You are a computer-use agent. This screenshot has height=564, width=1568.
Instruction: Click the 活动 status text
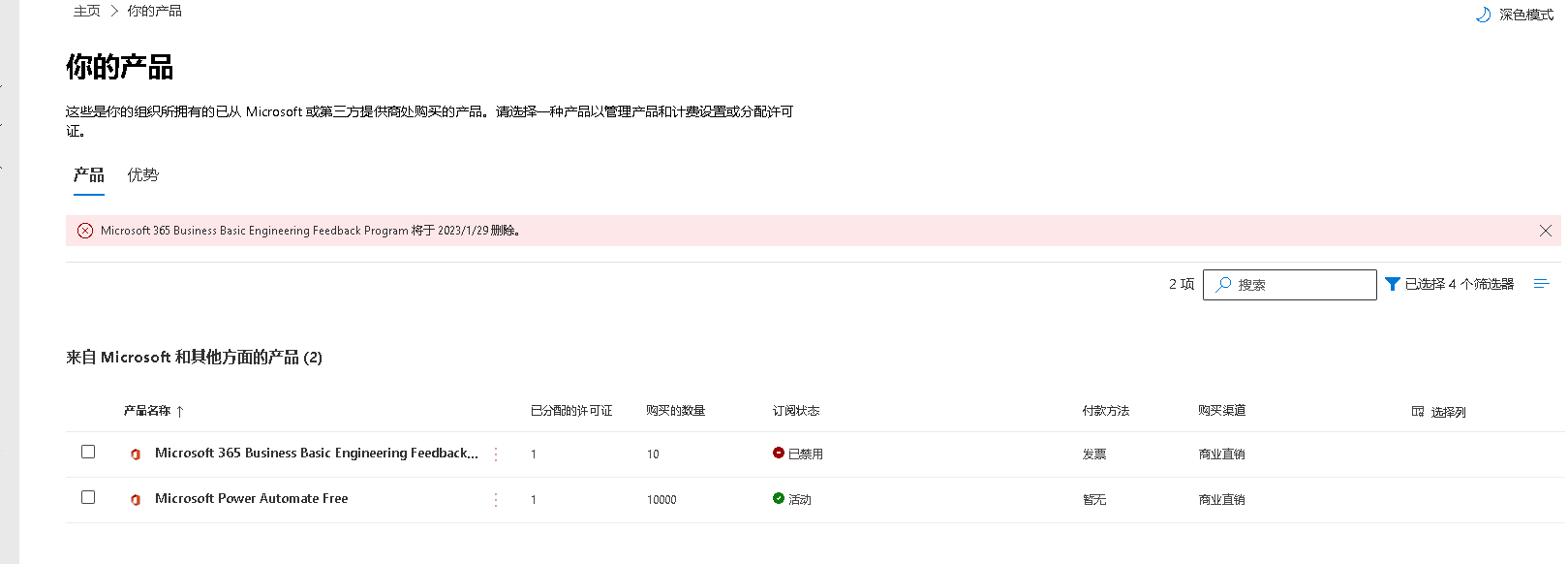tap(800, 499)
